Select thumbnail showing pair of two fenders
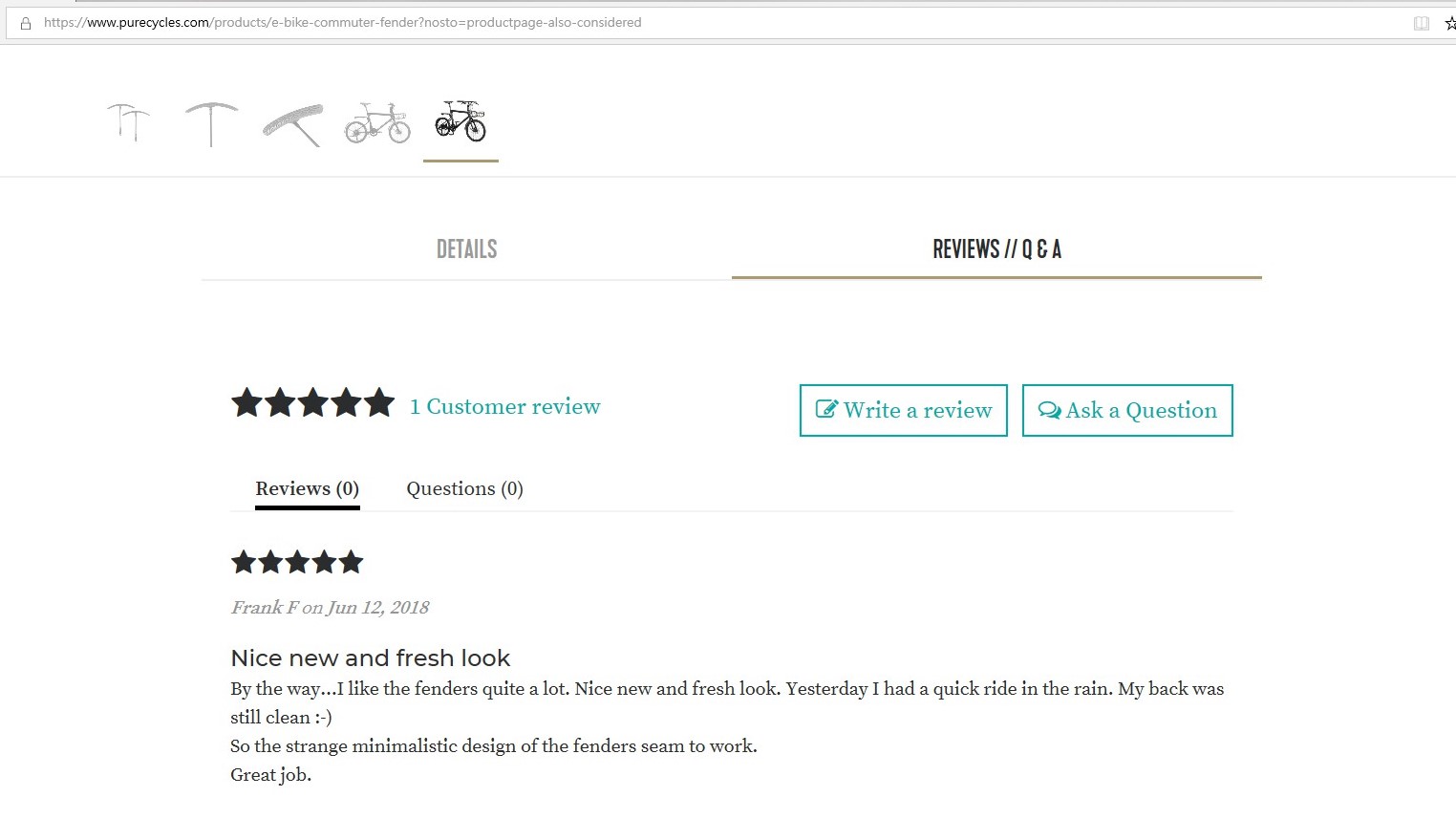The width and height of the screenshot is (1456, 819). [x=128, y=122]
